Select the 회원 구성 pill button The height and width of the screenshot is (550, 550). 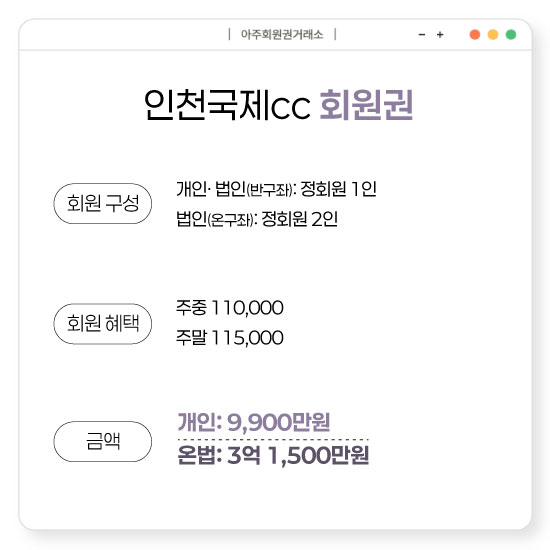pos(103,203)
